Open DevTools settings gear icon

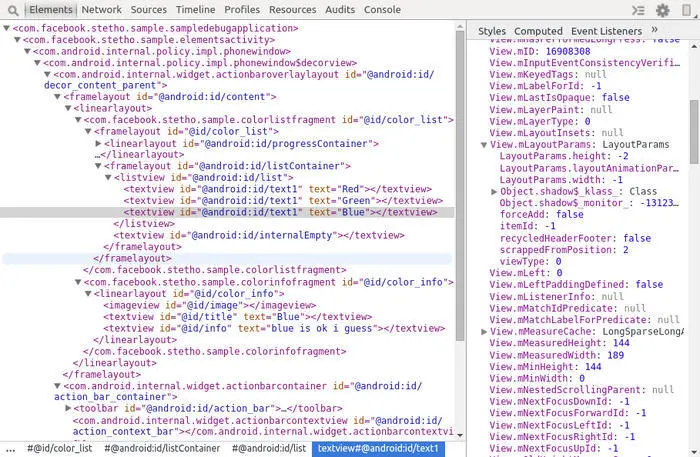(x=662, y=10)
